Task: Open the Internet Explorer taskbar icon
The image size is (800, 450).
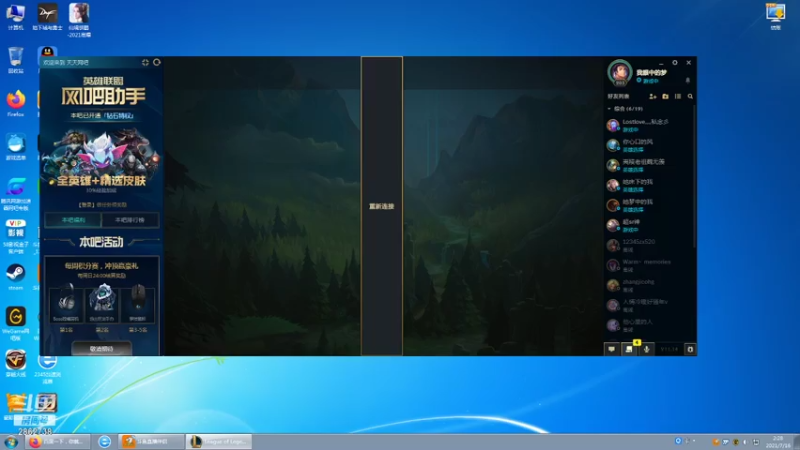Action: 105,441
